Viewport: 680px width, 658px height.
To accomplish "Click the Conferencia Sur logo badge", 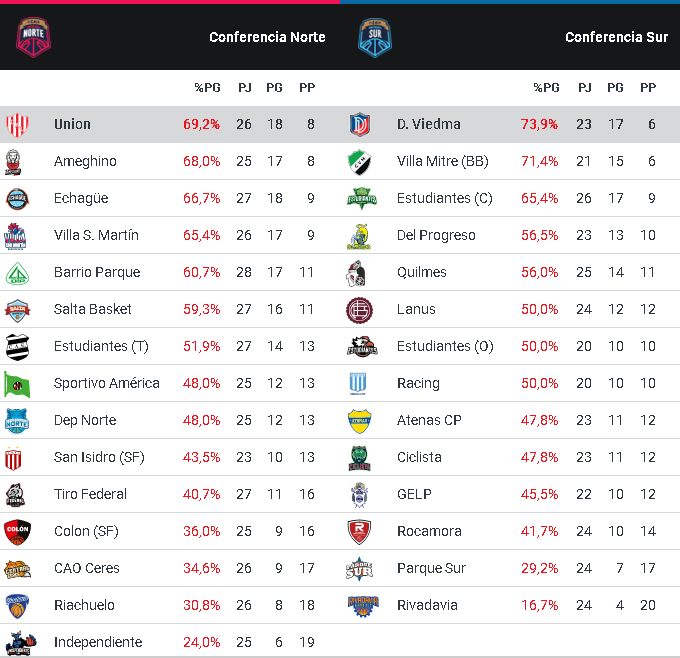I will click(x=375, y=37).
